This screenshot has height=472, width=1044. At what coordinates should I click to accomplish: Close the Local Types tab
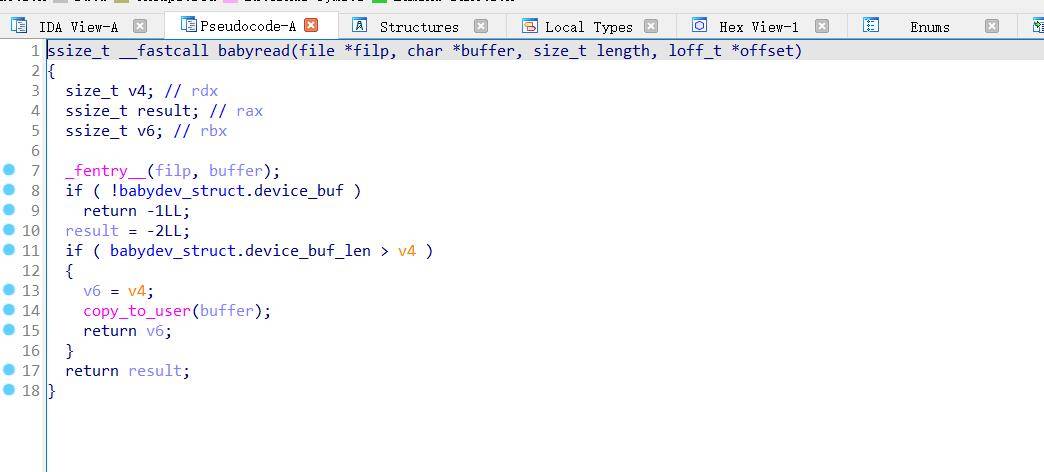click(651, 26)
